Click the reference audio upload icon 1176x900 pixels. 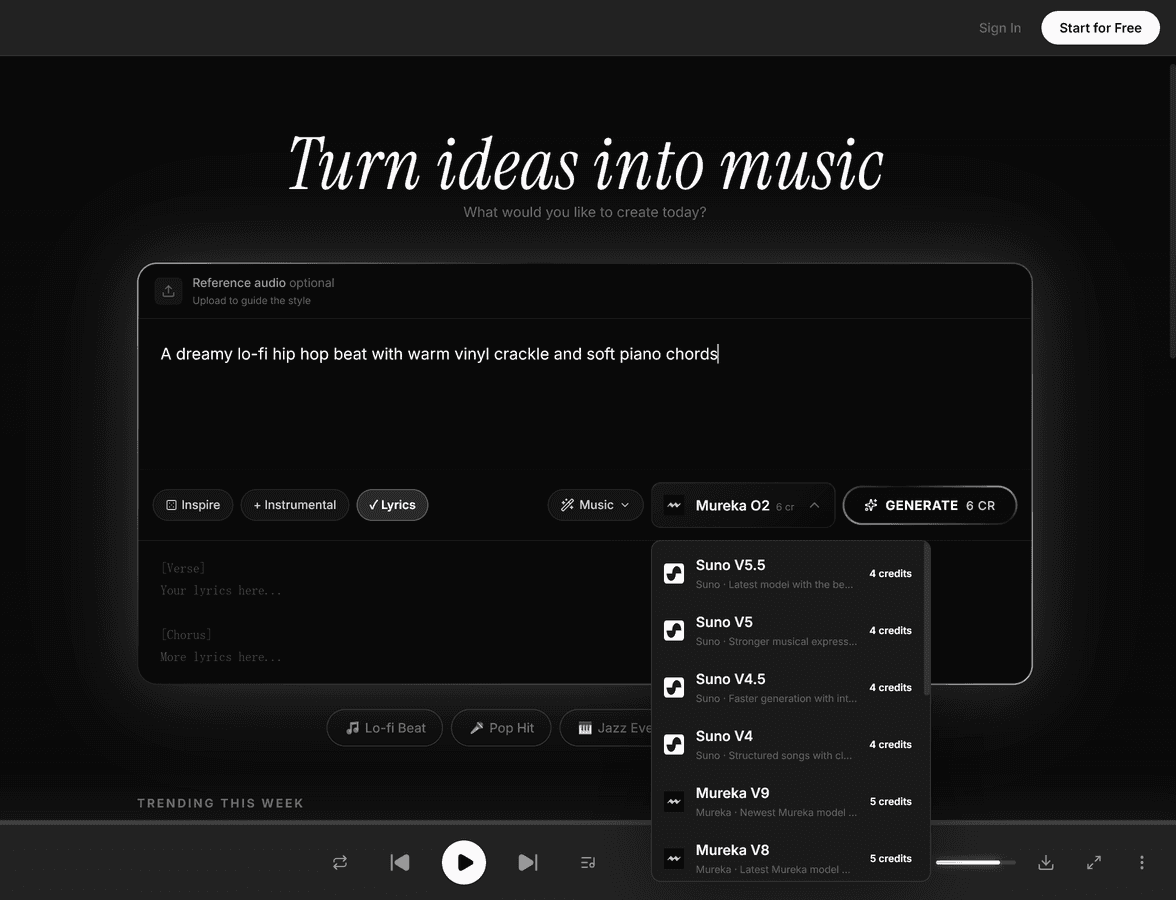pyautogui.click(x=168, y=291)
